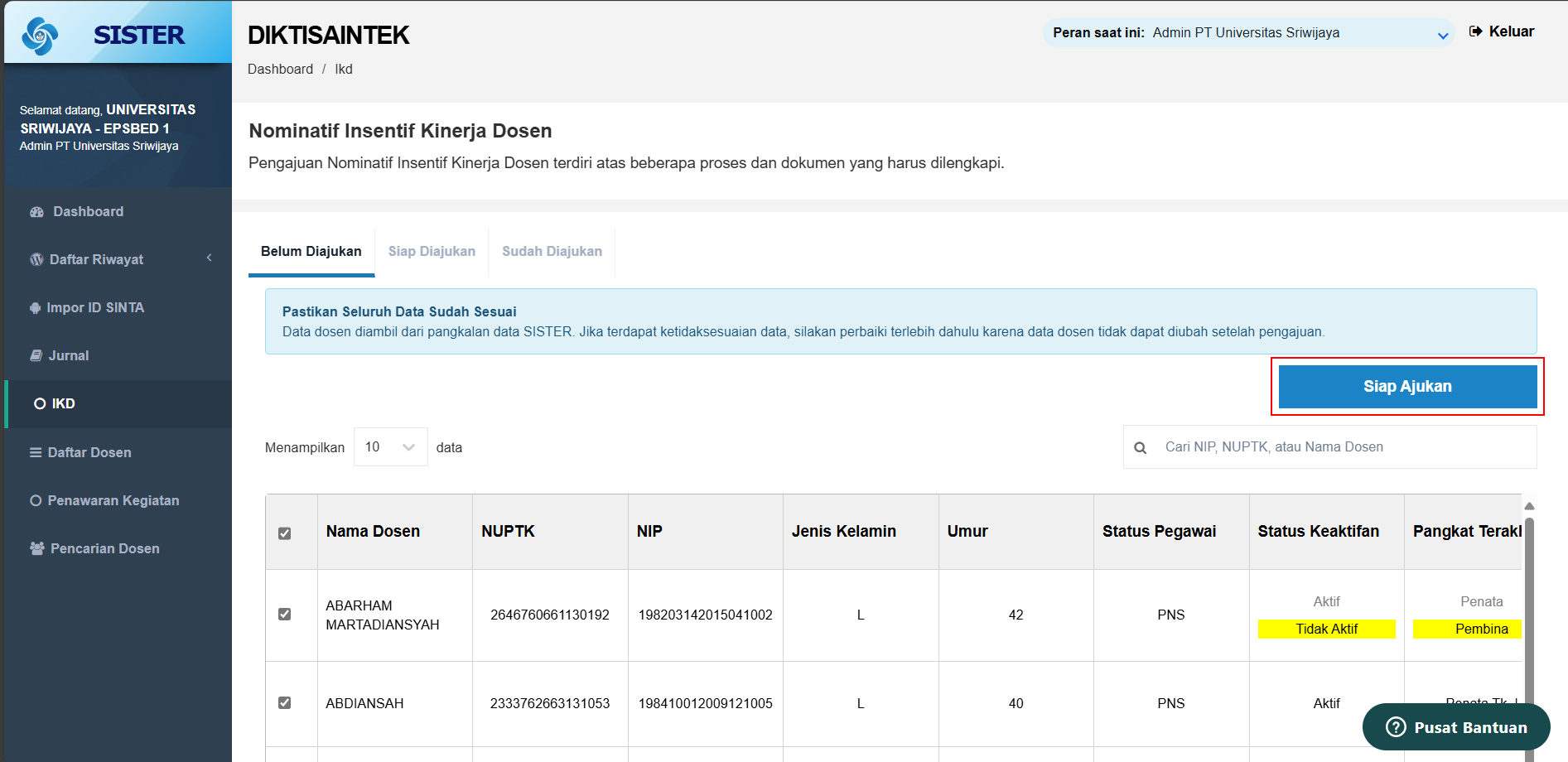Click the NUPTK 2333762663131053 cell

[550, 704]
